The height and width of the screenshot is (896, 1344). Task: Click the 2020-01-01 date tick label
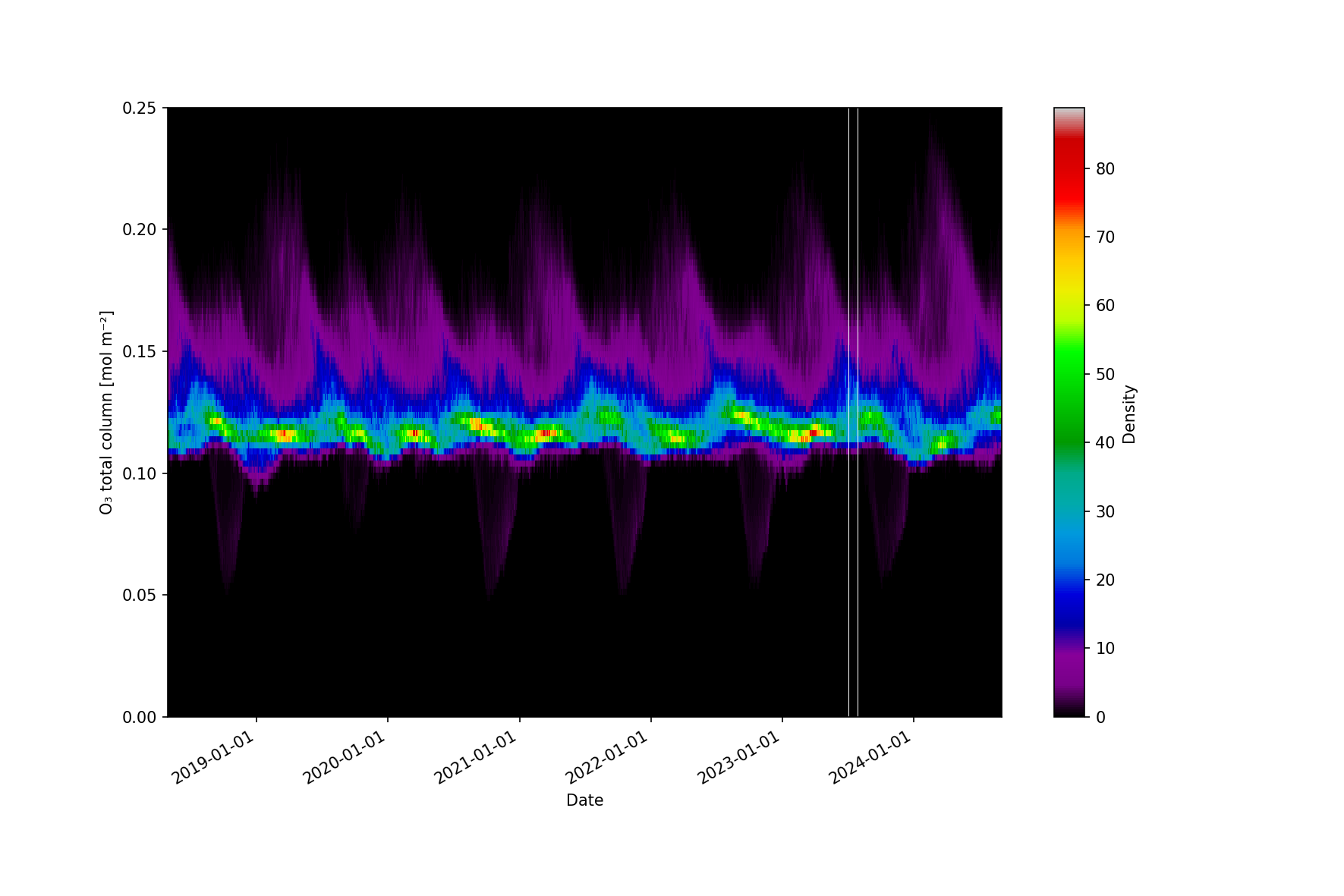pos(345,757)
